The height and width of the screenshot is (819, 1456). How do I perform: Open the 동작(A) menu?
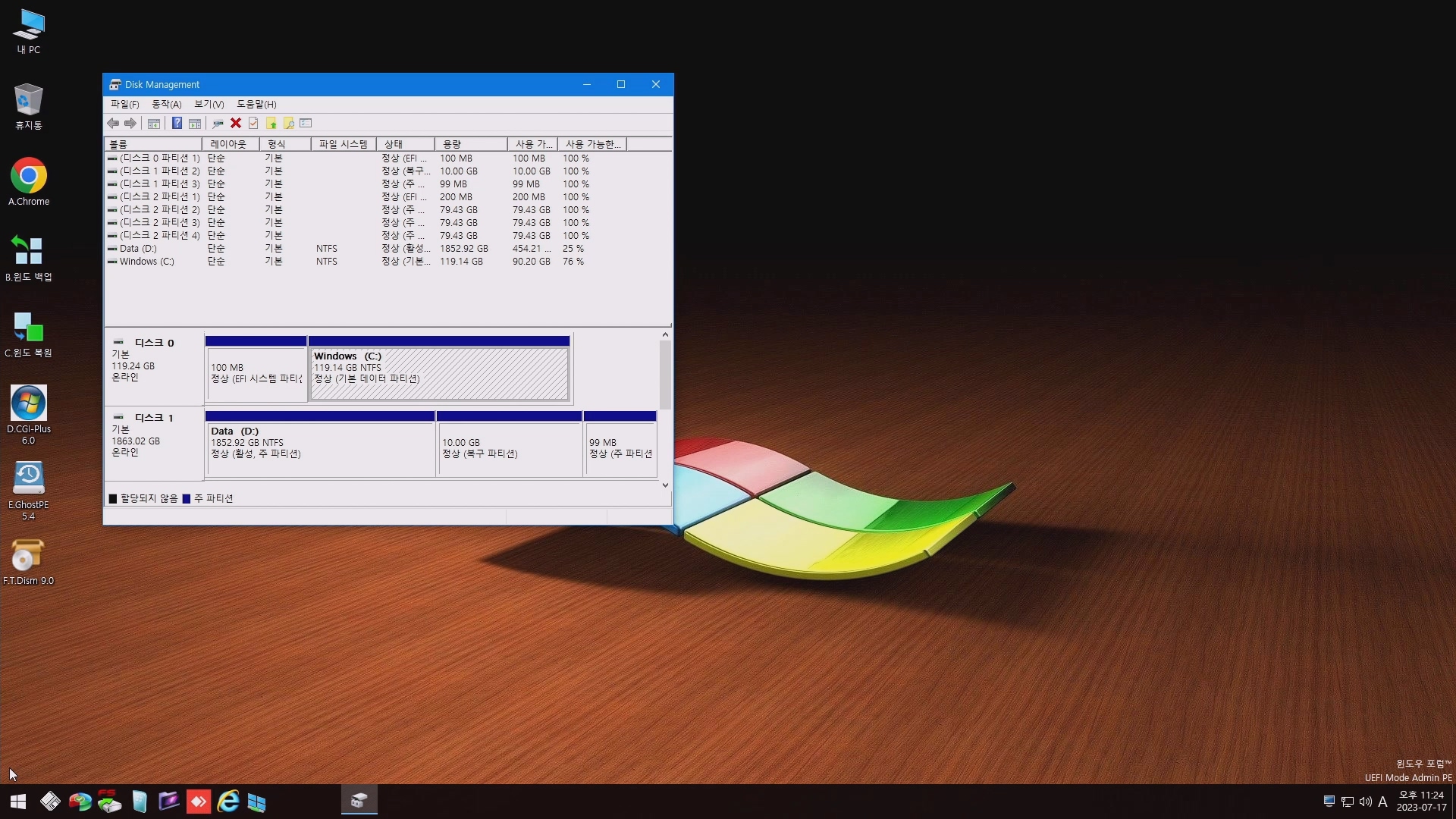click(167, 104)
